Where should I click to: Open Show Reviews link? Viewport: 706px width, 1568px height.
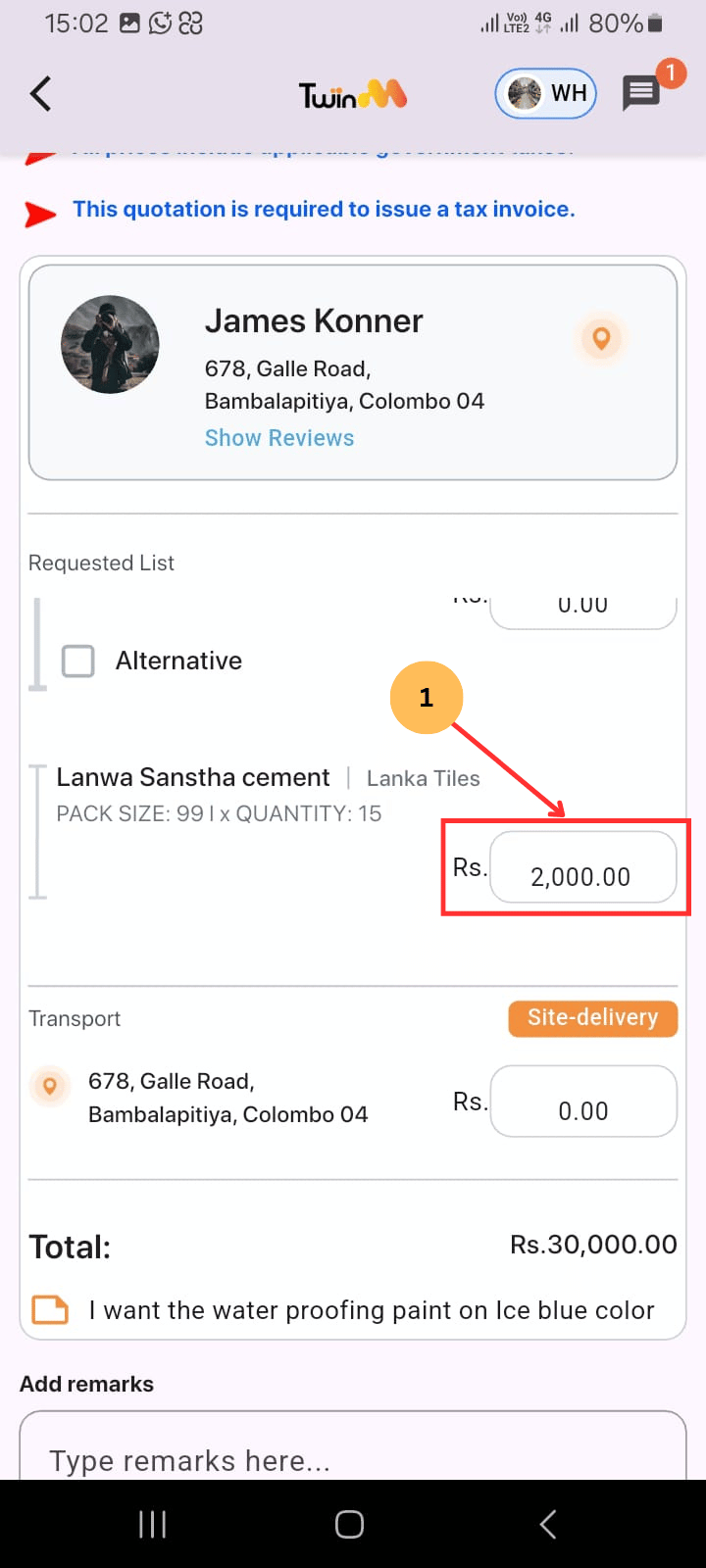[x=278, y=438]
